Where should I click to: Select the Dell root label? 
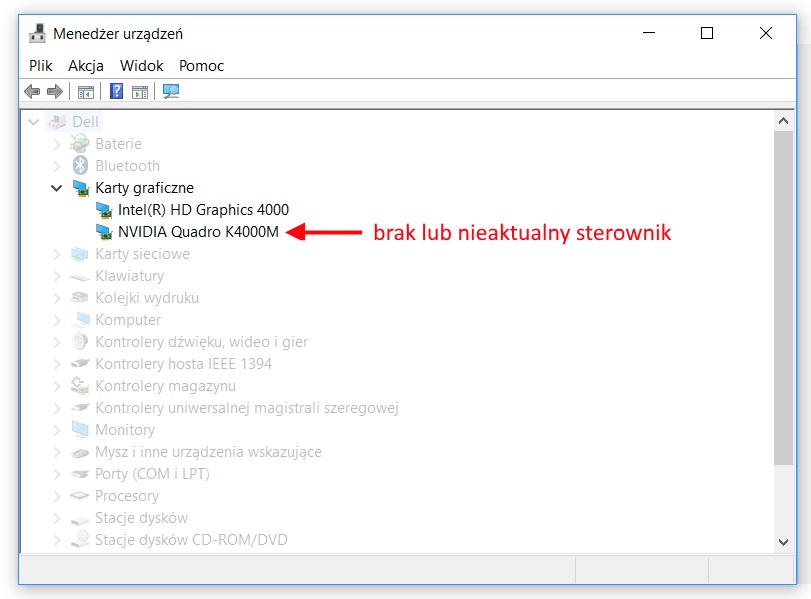pos(85,122)
